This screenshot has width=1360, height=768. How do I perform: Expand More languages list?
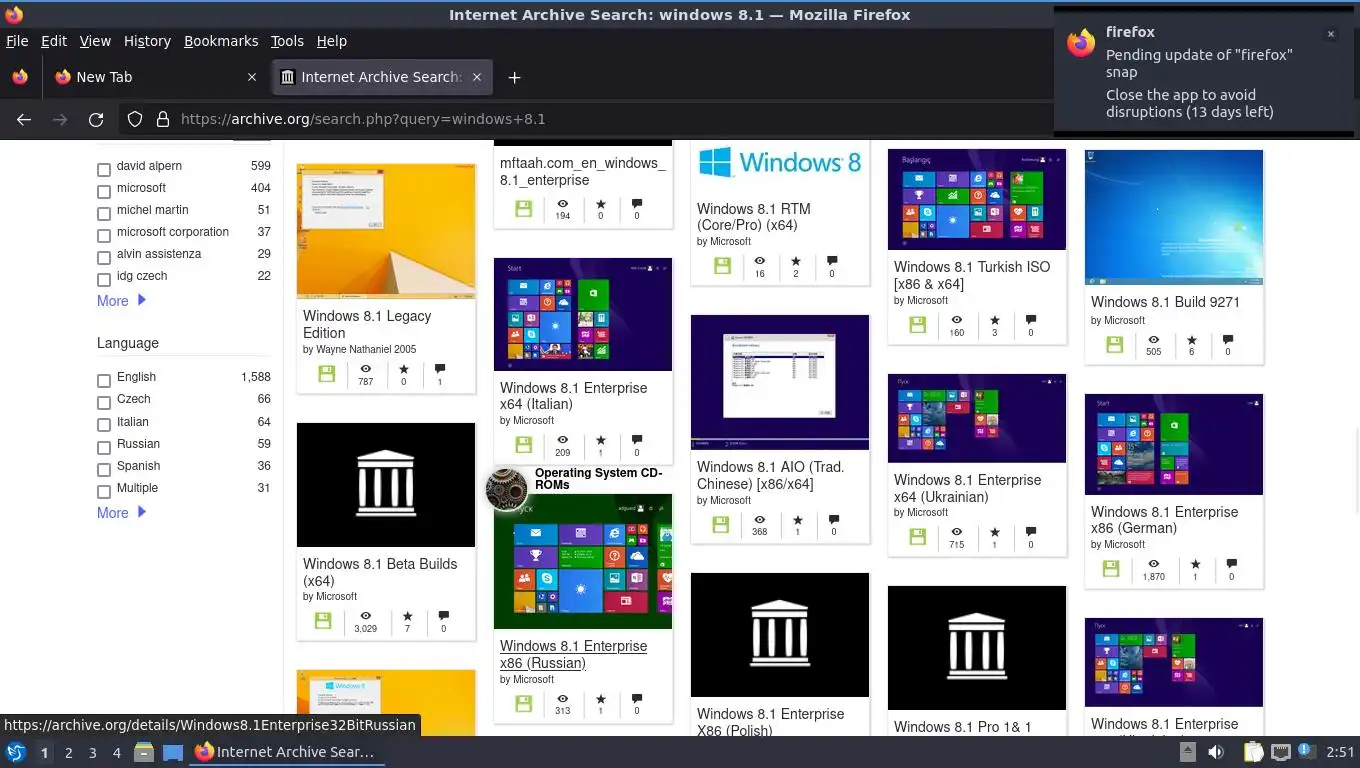121,513
